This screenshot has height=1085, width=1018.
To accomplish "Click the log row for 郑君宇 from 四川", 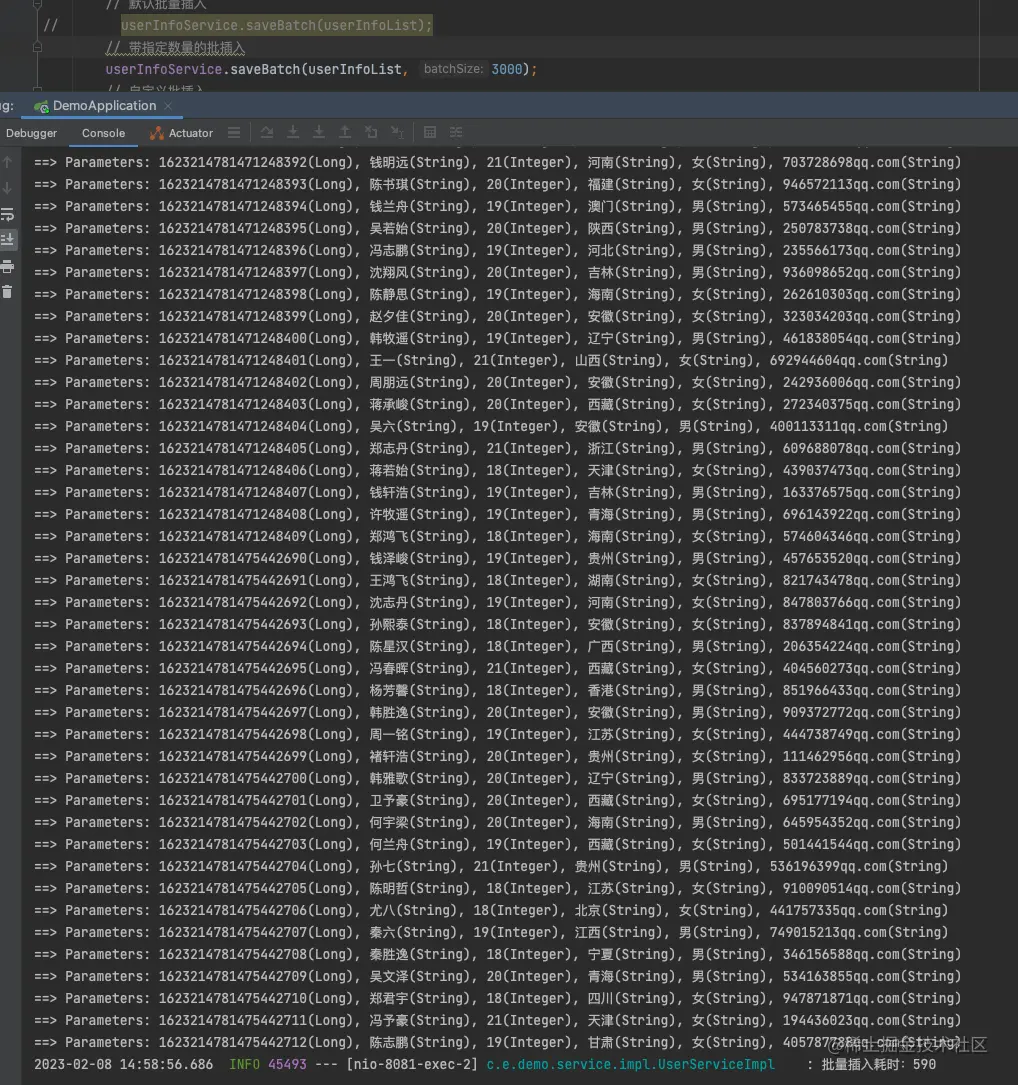I will pyautogui.click(x=498, y=999).
